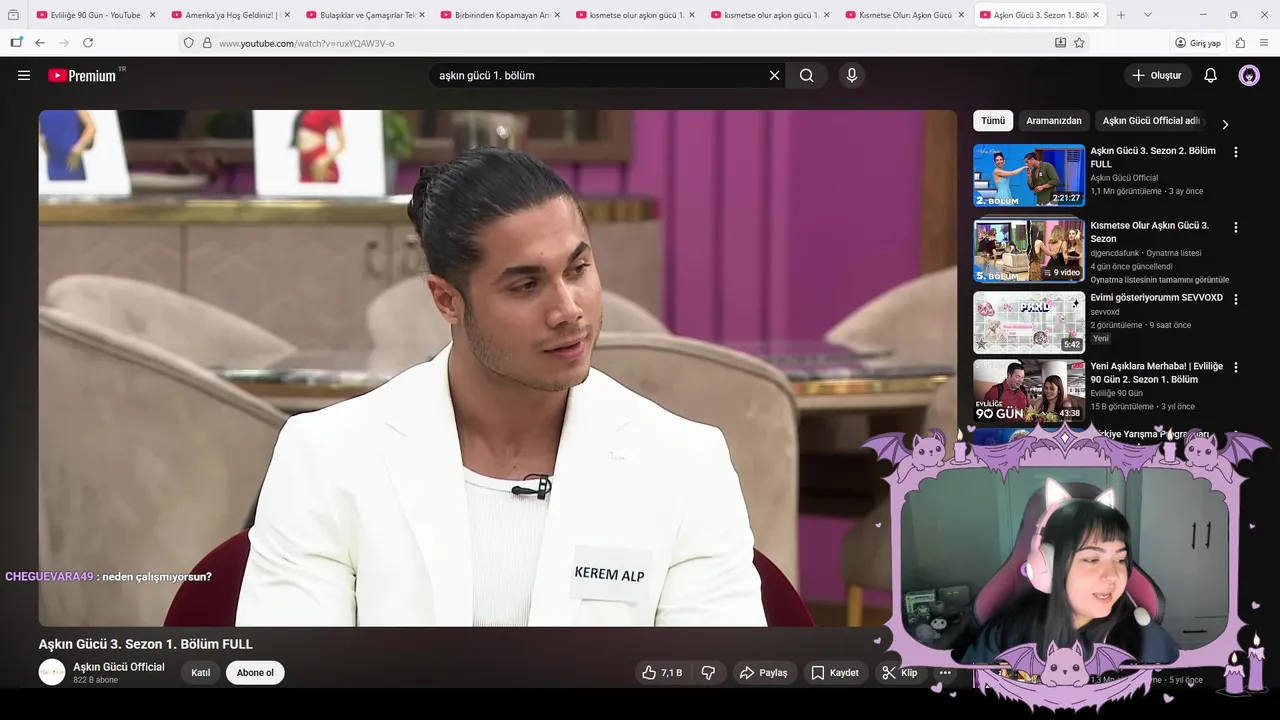1280x720 pixels.
Task: Open options for Kısmetse Olur playlist
Action: [x=1235, y=227]
